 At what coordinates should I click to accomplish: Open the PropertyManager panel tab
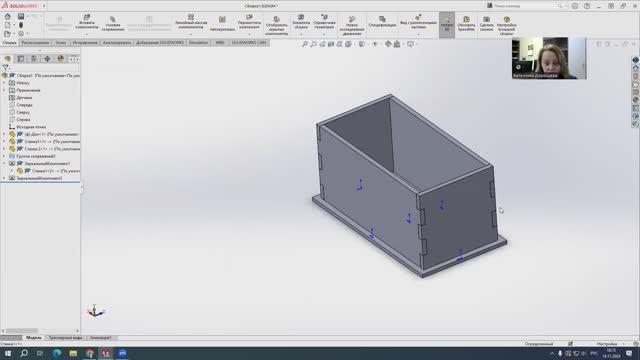(x=20, y=59)
